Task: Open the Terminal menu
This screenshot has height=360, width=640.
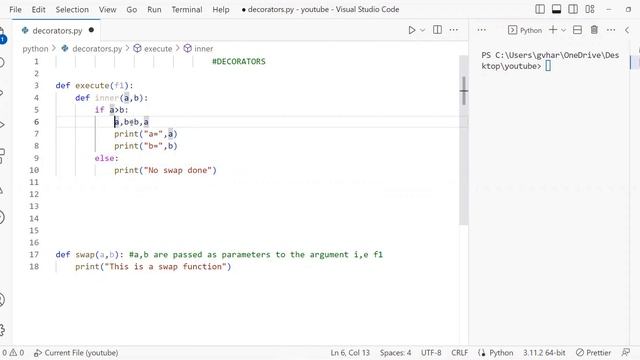Action: (x=187, y=9)
